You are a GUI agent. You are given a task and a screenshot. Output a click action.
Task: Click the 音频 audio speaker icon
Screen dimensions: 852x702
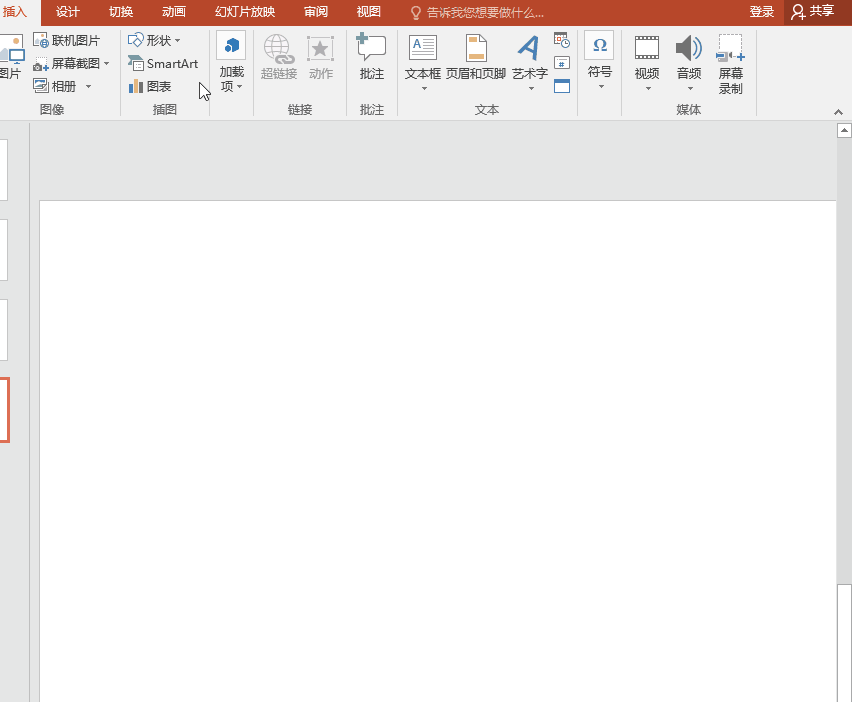[x=689, y=48]
